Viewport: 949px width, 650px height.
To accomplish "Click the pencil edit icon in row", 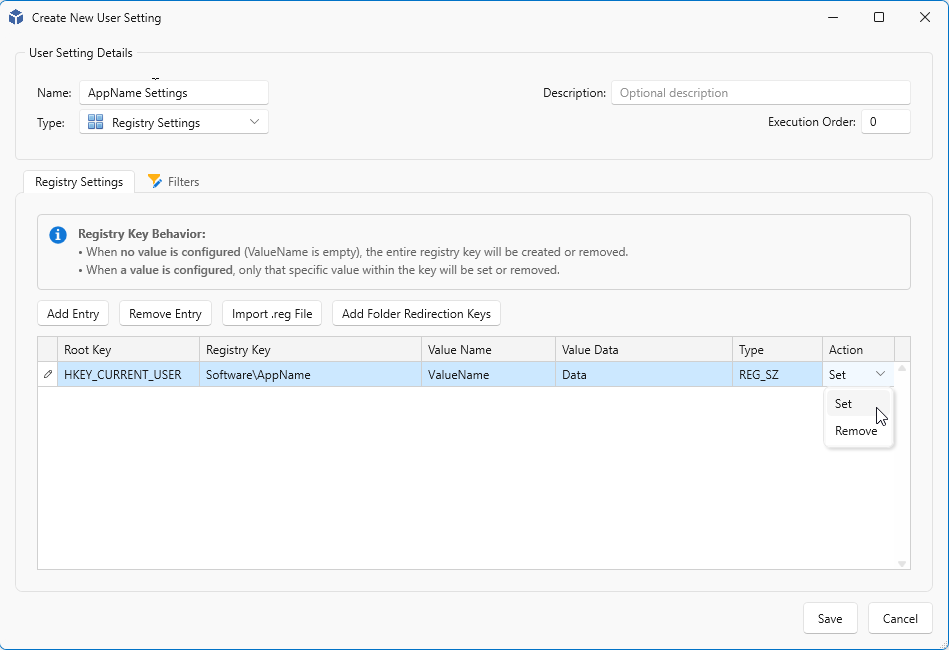I will click(x=47, y=375).
